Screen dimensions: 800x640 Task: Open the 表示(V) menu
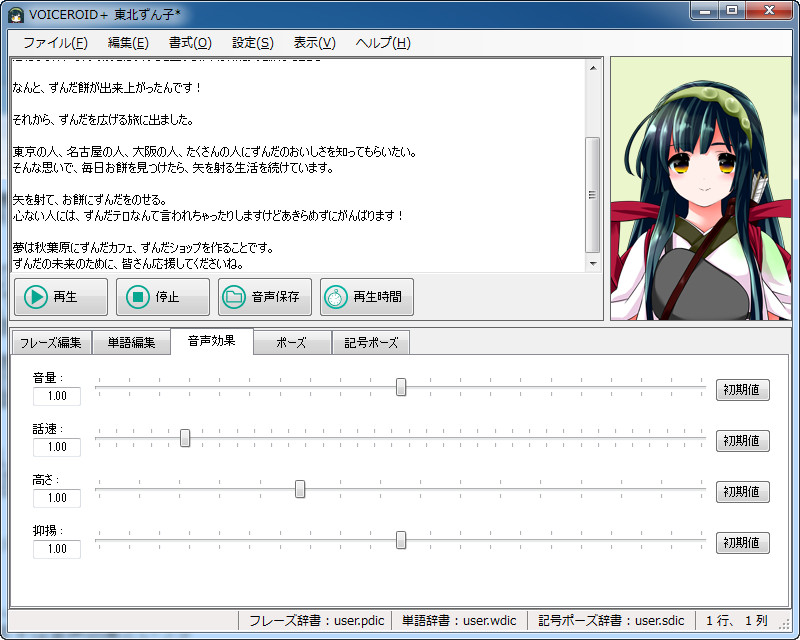[314, 43]
